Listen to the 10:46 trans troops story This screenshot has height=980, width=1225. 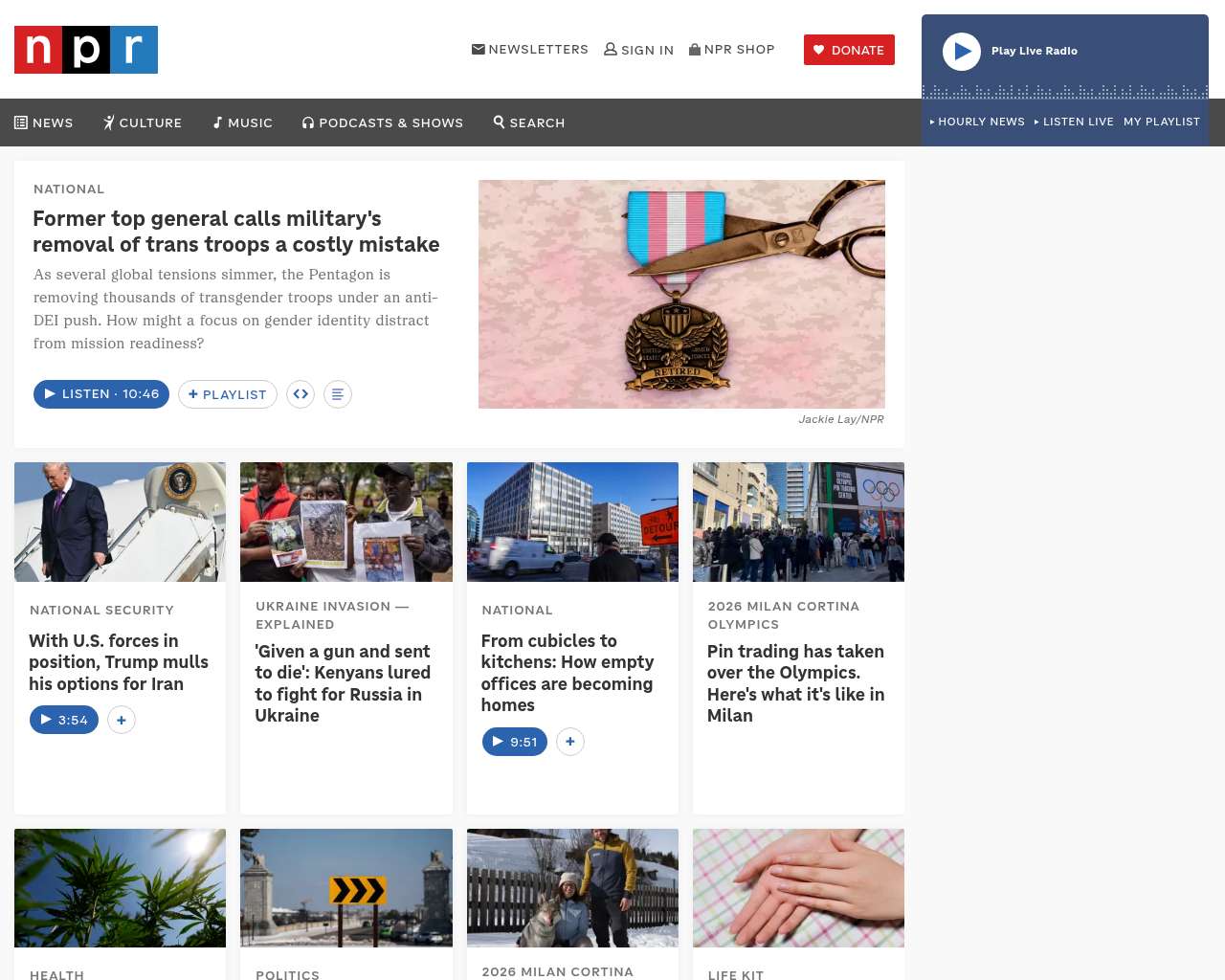(x=101, y=394)
